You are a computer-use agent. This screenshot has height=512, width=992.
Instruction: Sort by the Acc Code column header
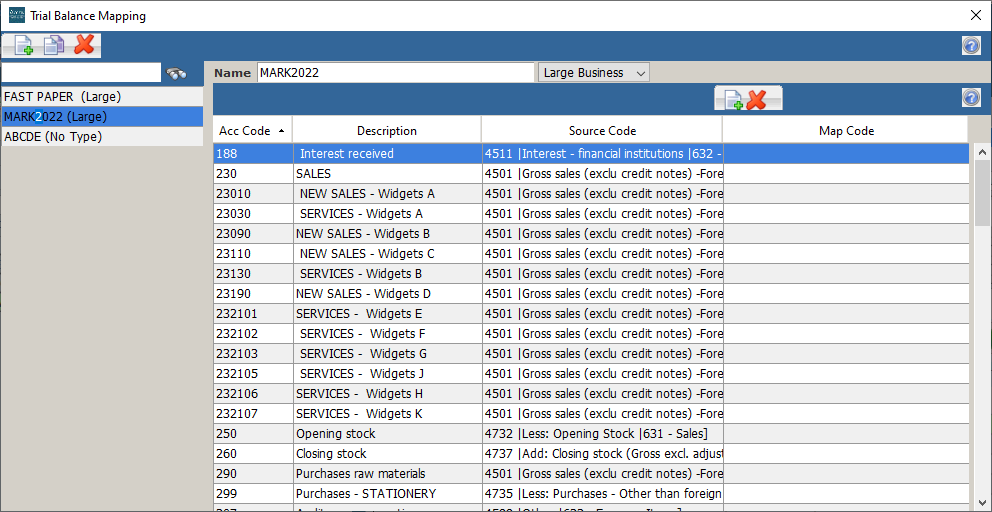252,131
